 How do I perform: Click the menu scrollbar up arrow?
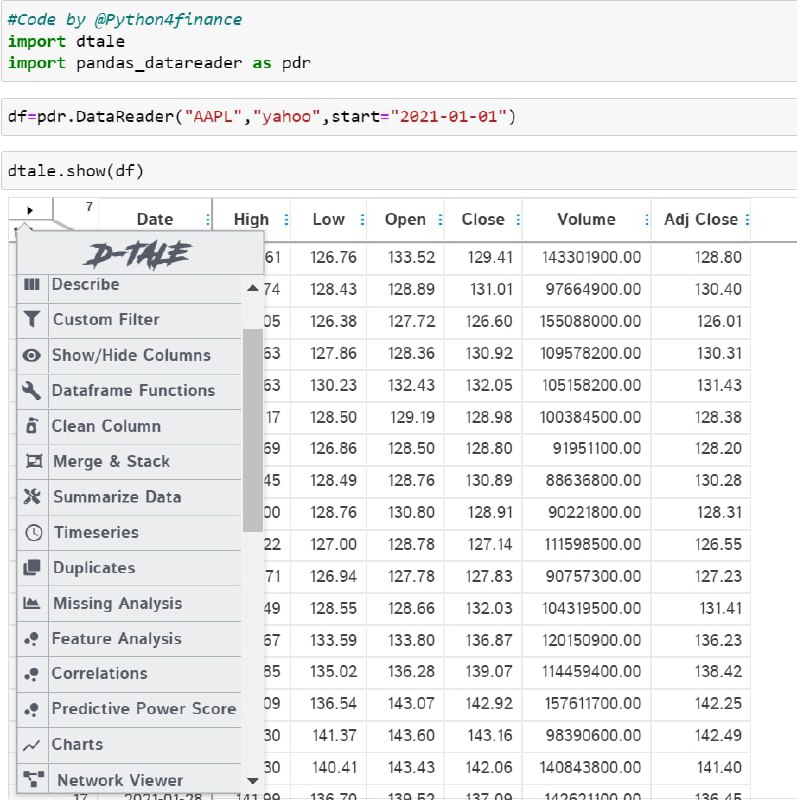click(x=253, y=288)
